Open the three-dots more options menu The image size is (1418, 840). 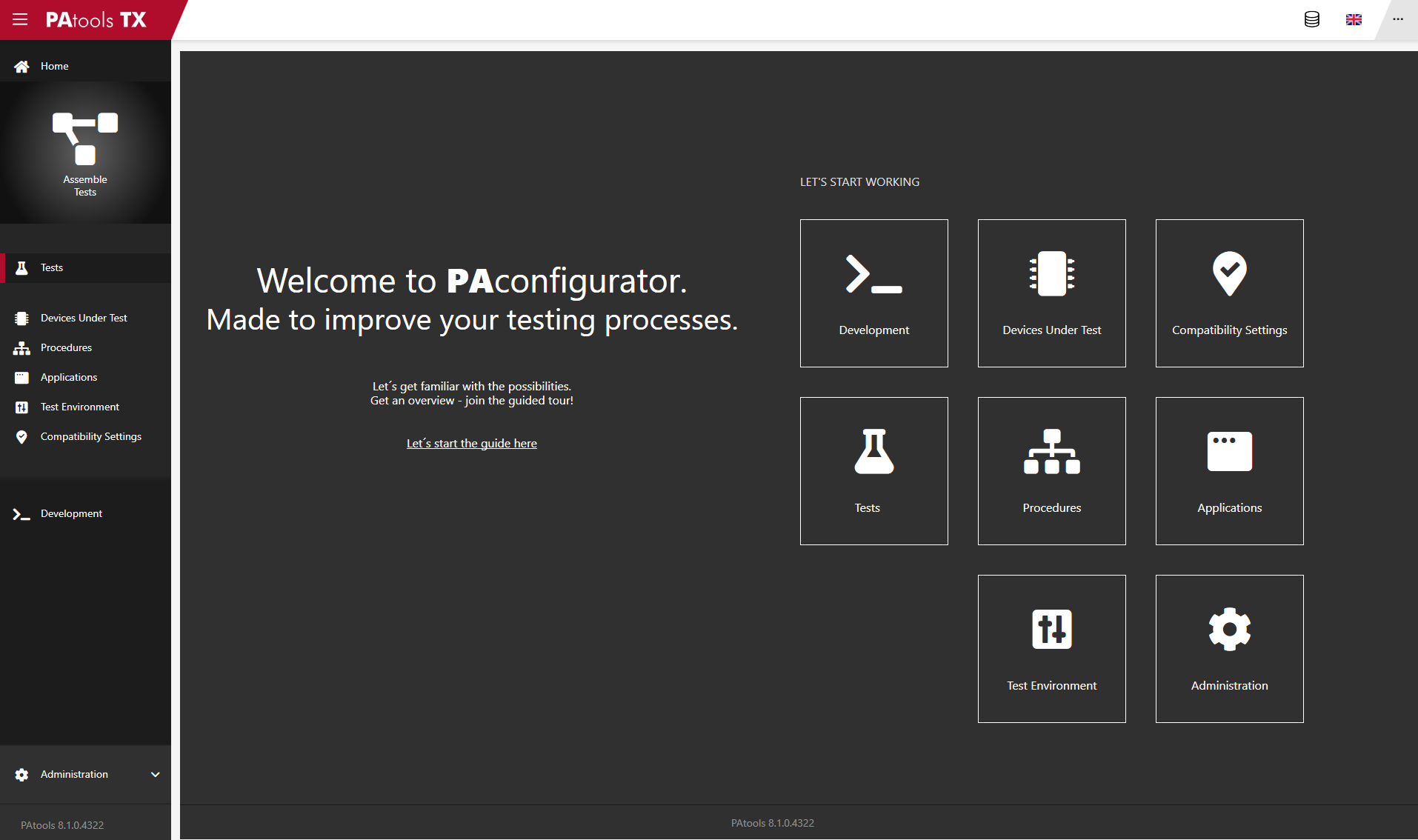[1397, 19]
